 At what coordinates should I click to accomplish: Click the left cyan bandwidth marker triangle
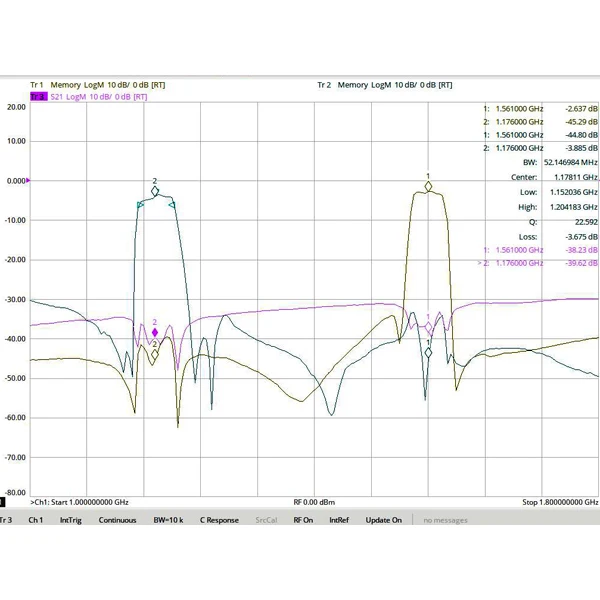coord(140,205)
